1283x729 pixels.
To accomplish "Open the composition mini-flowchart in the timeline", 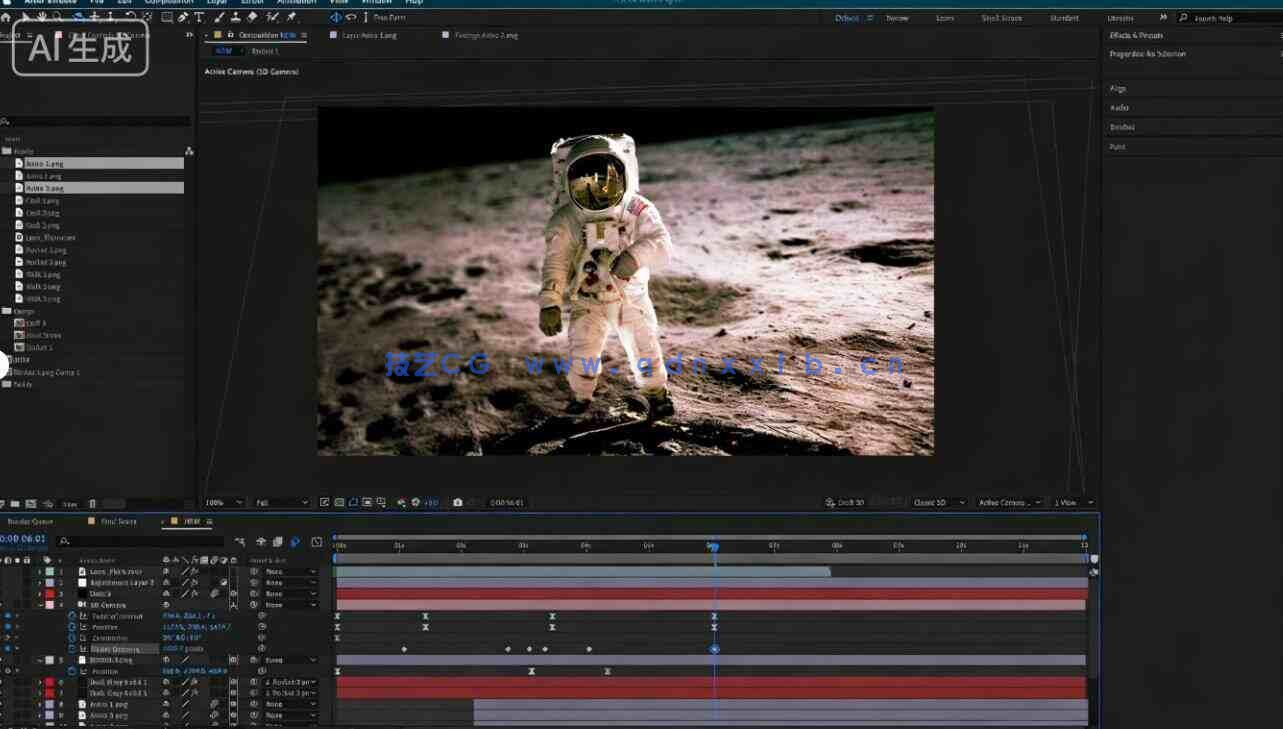I will click(x=240, y=542).
